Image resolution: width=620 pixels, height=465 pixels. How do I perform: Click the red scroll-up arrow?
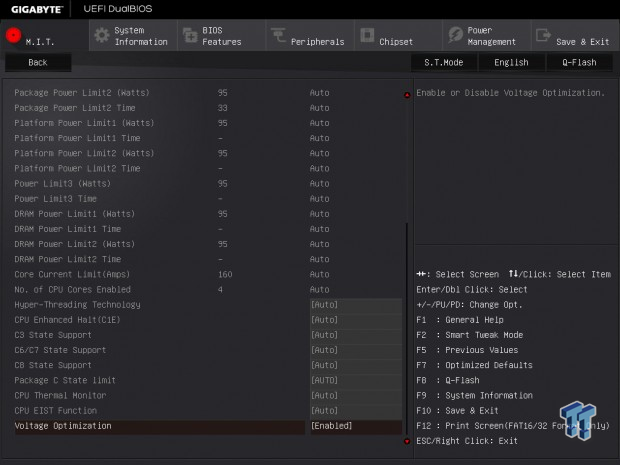[407, 95]
